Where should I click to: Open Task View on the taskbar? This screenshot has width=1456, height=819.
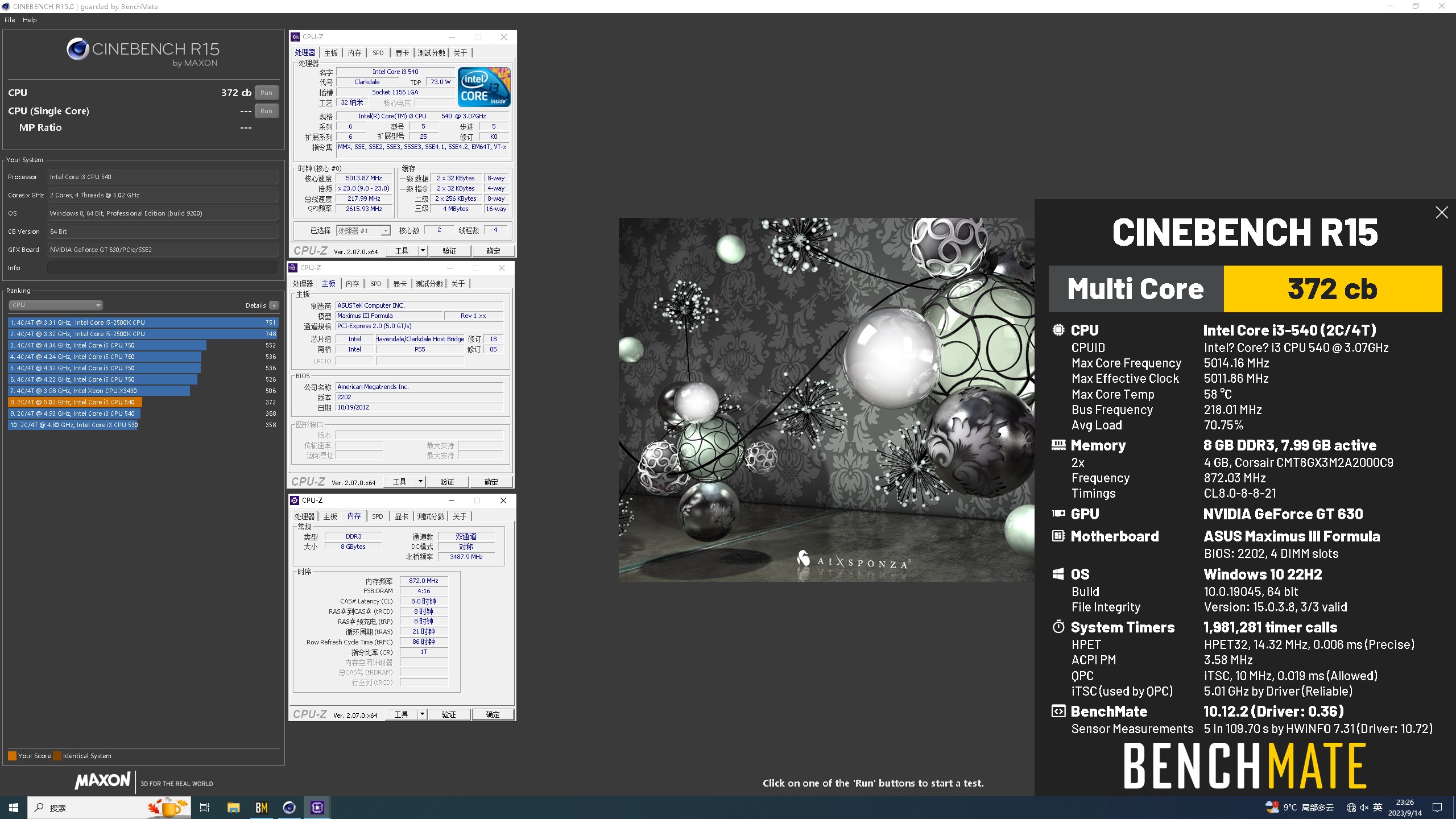coord(205,808)
